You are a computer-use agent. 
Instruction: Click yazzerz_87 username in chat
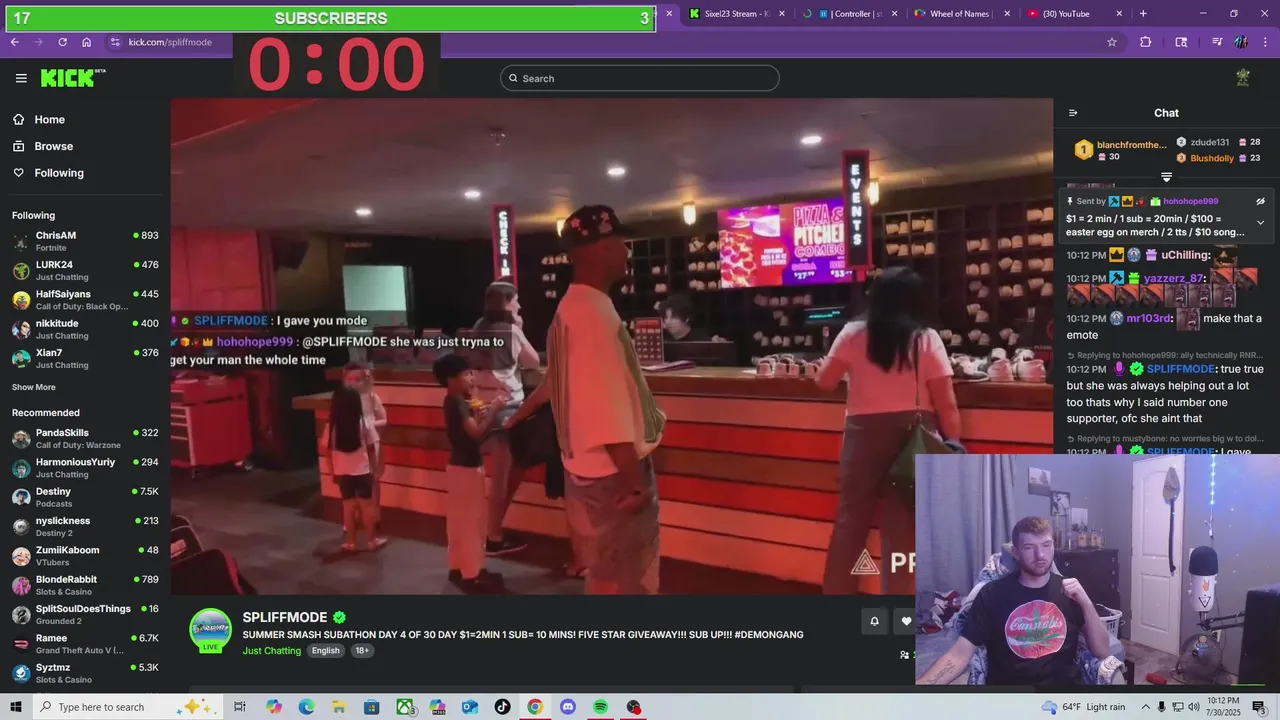pos(1175,278)
